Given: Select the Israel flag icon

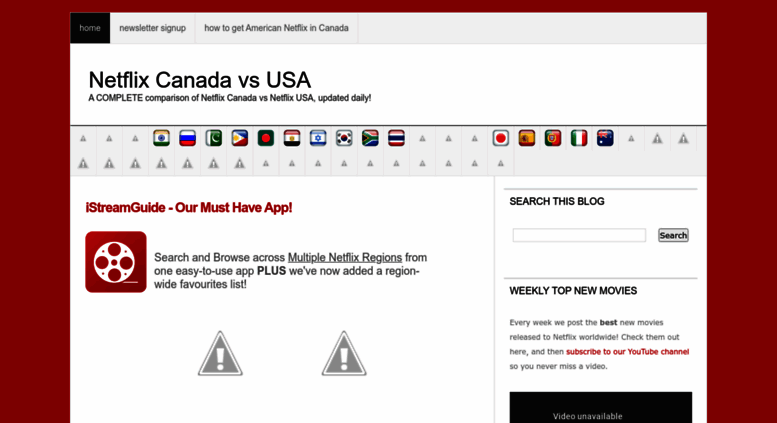Looking at the screenshot, I should pyautogui.click(x=318, y=139).
